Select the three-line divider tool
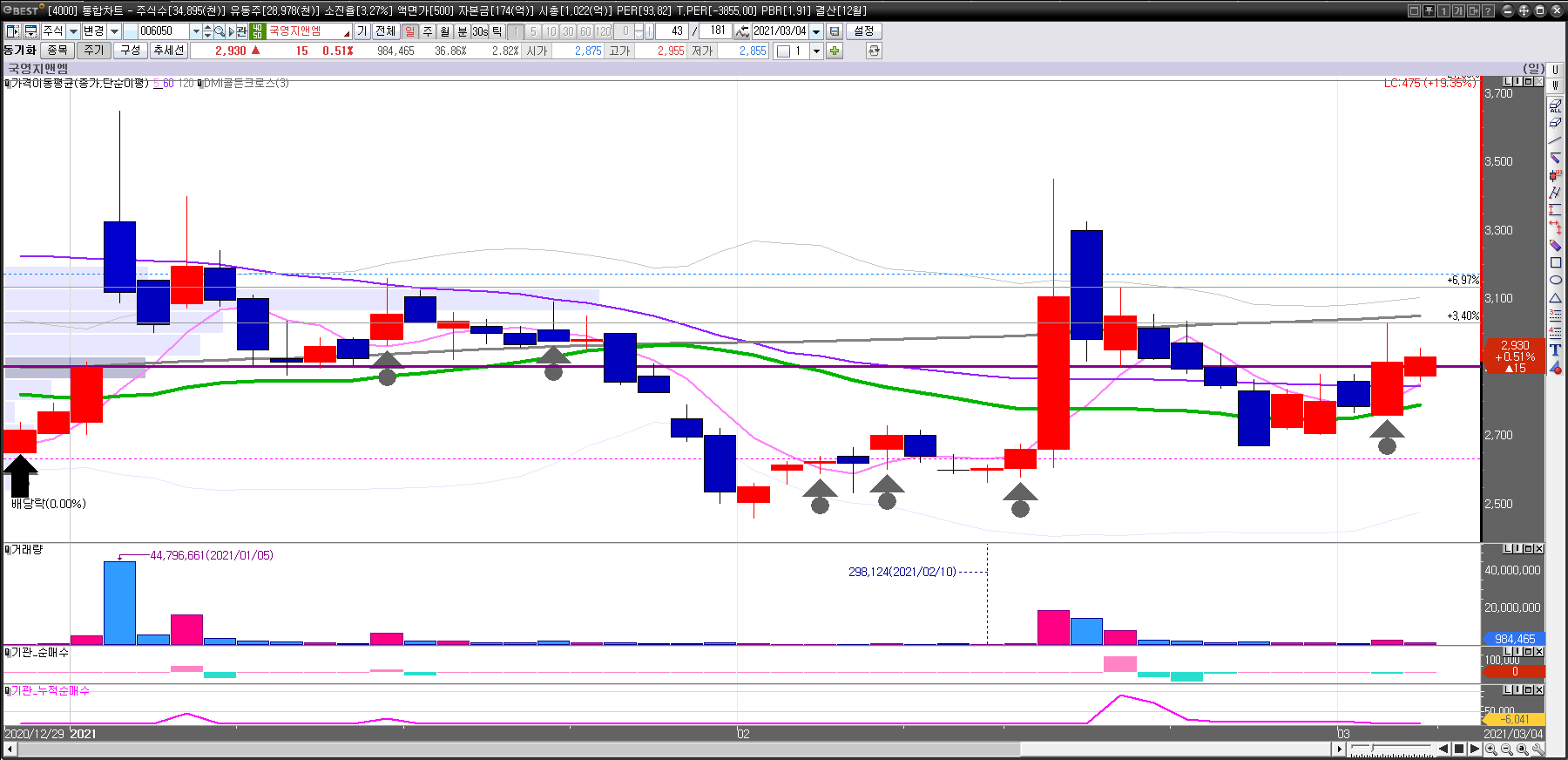Viewport: 1568px width, 760px height. (1555, 314)
